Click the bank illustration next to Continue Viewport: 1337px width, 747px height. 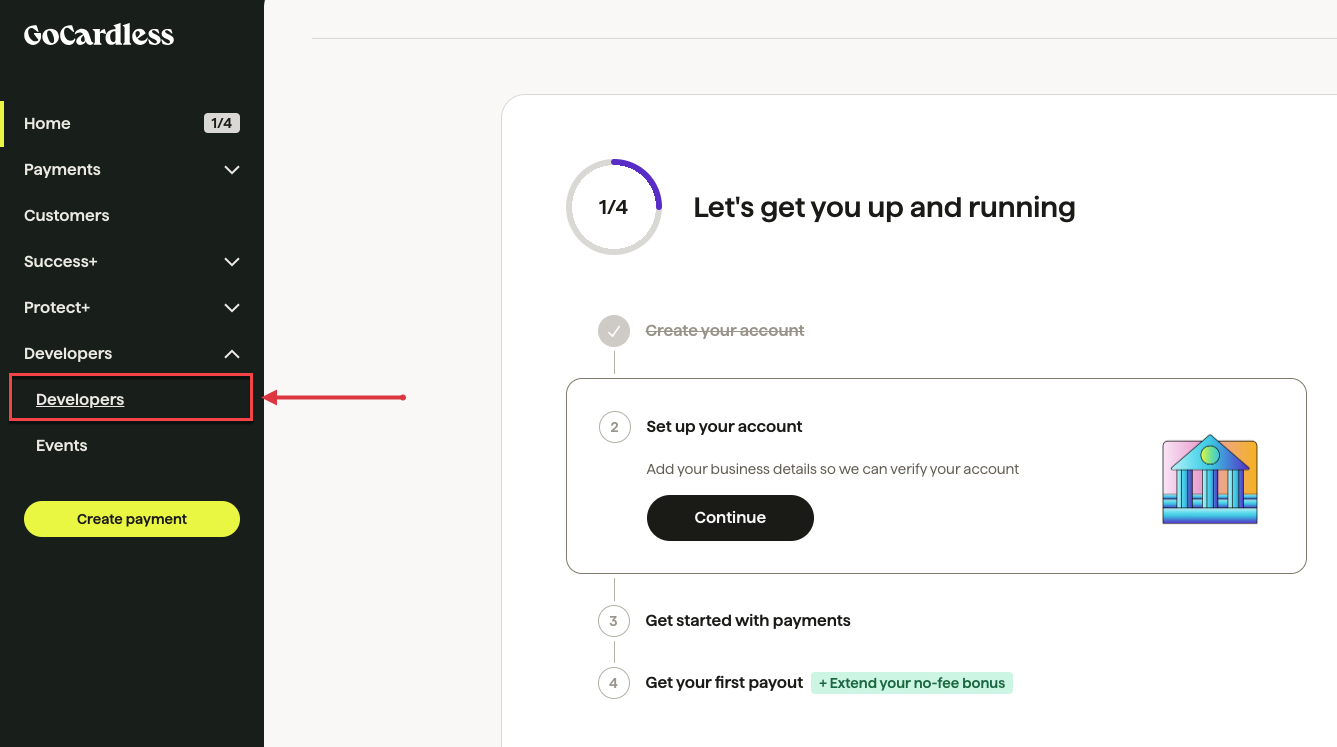click(x=1209, y=480)
